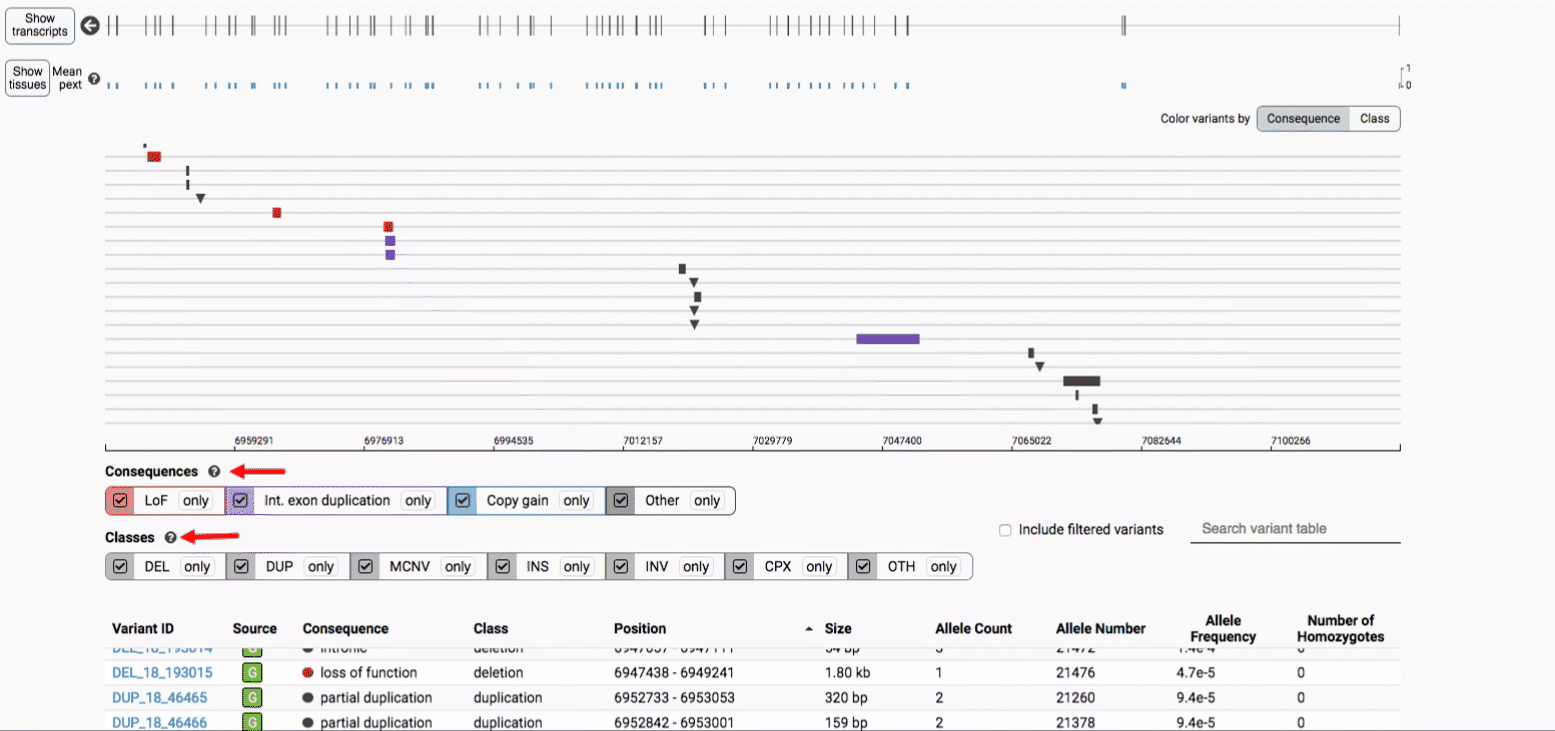Open help icon next to Classes
The height and width of the screenshot is (731, 1555).
click(171, 538)
